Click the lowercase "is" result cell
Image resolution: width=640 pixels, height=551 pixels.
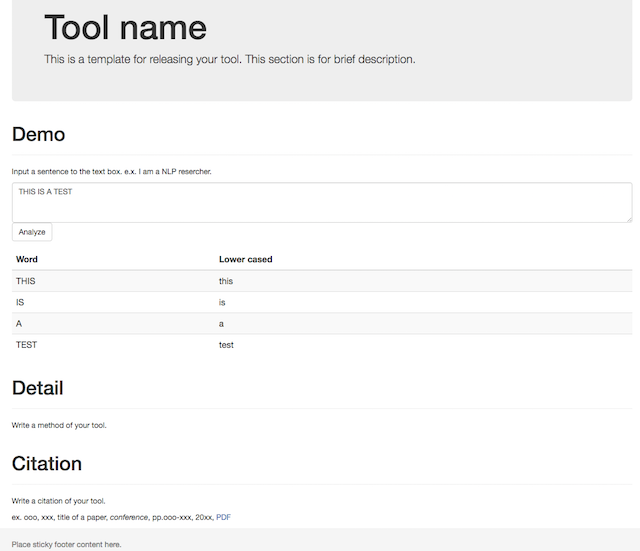pyautogui.click(x=222, y=302)
